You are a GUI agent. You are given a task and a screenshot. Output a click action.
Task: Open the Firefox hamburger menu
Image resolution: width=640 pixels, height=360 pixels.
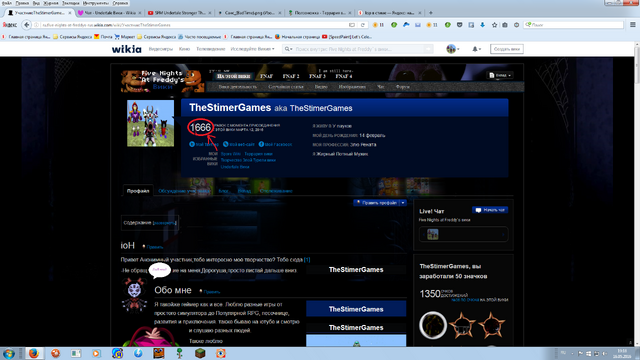pos(633,25)
